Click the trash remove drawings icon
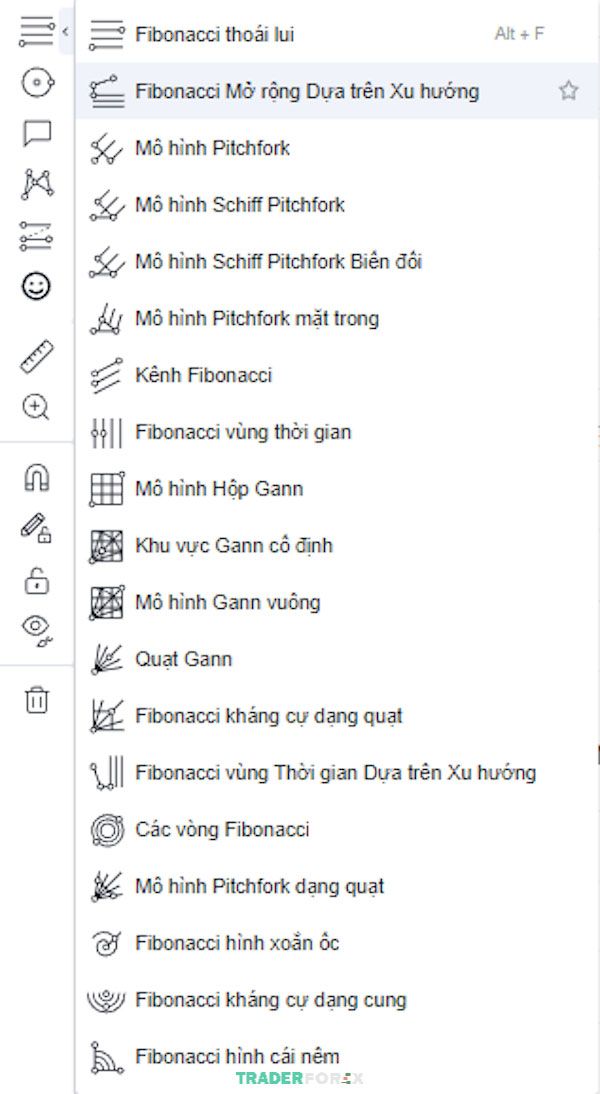The width and height of the screenshot is (600, 1094). [x=37, y=700]
